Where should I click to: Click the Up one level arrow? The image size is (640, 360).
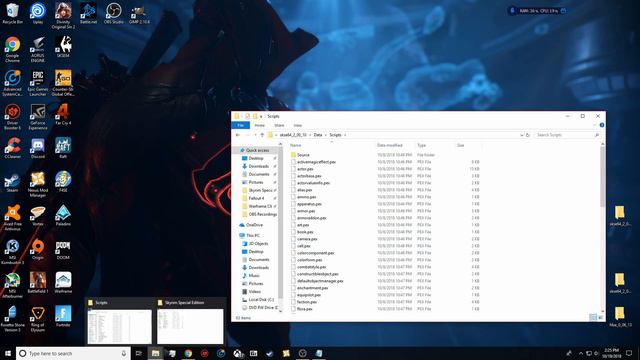262,135
